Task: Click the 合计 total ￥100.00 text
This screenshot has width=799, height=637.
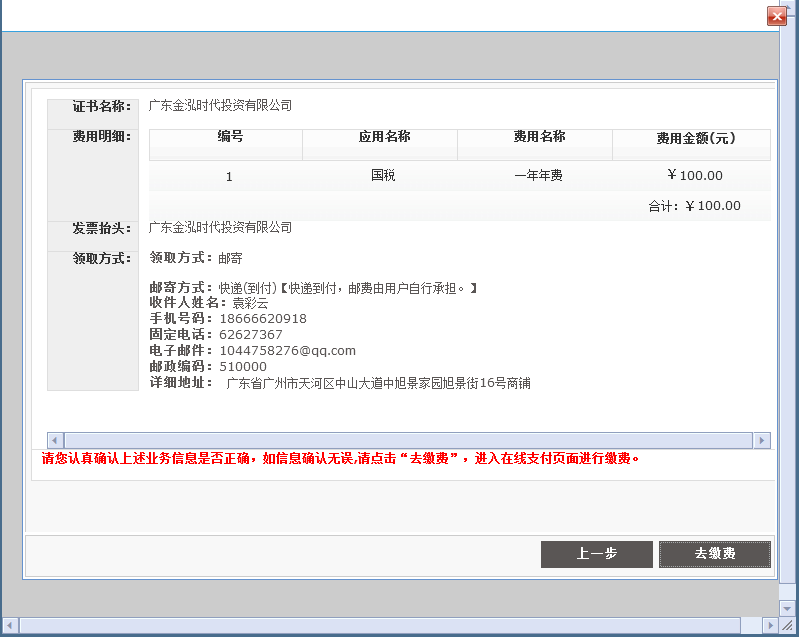Action: [694, 206]
